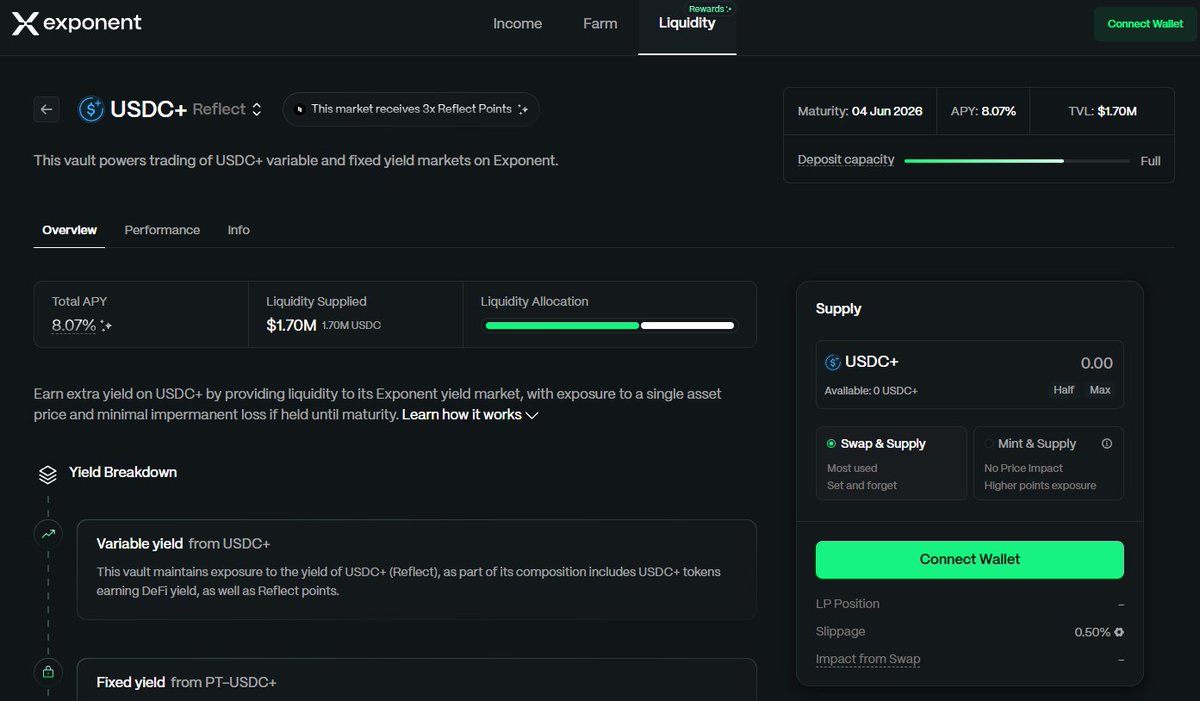
Task: Click the Max amount button
Action: point(1100,390)
